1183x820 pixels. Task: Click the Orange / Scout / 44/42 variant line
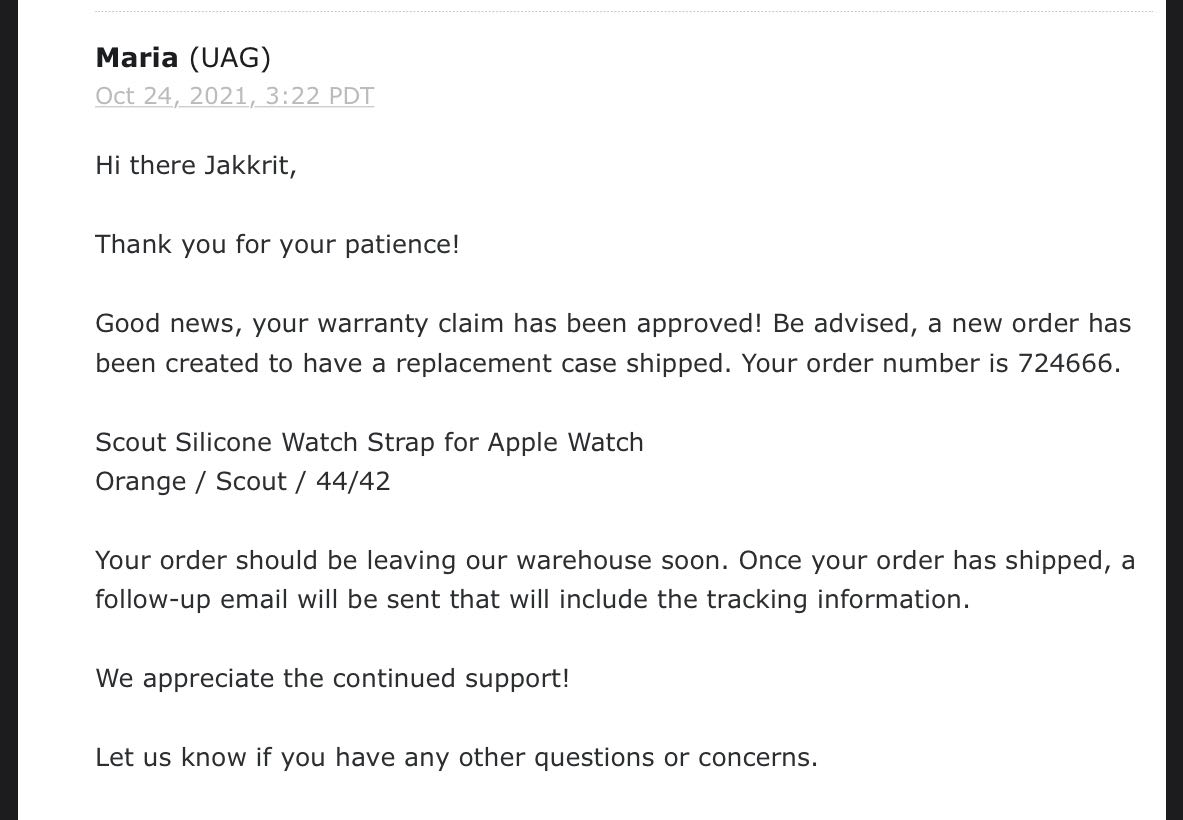[242, 481]
